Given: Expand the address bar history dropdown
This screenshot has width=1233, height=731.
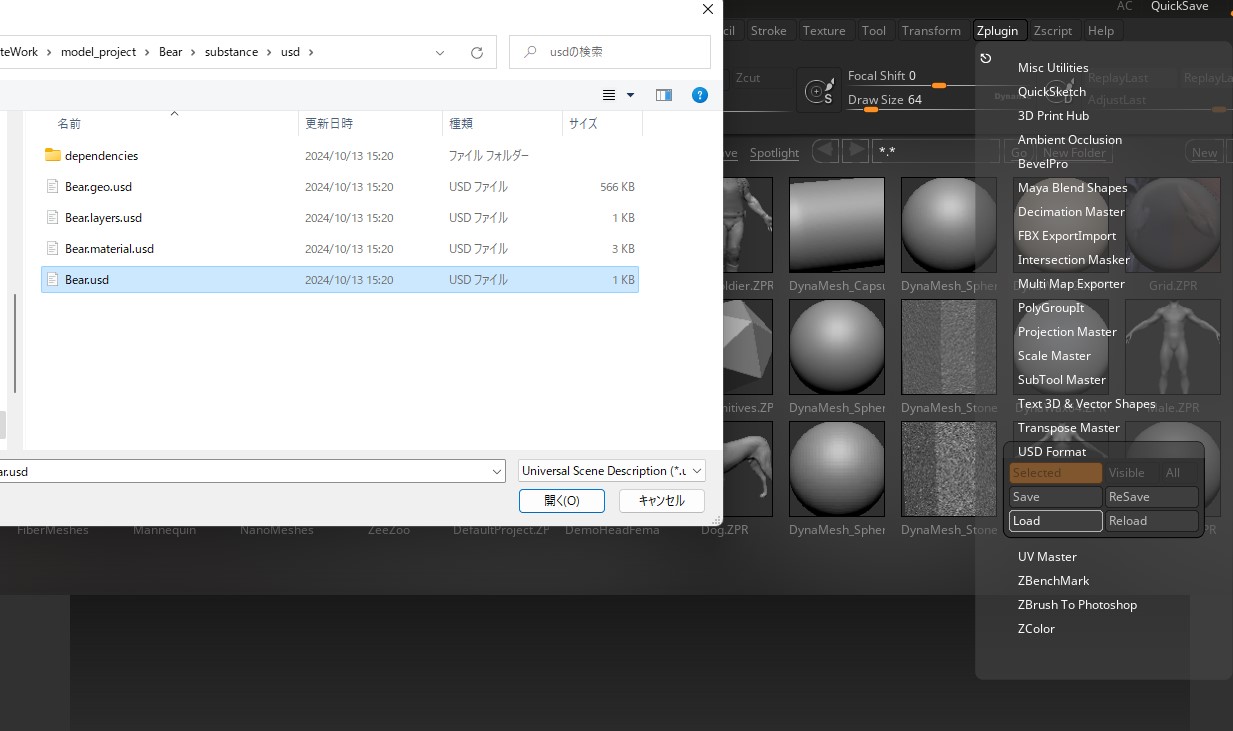Looking at the screenshot, I should click(441, 52).
